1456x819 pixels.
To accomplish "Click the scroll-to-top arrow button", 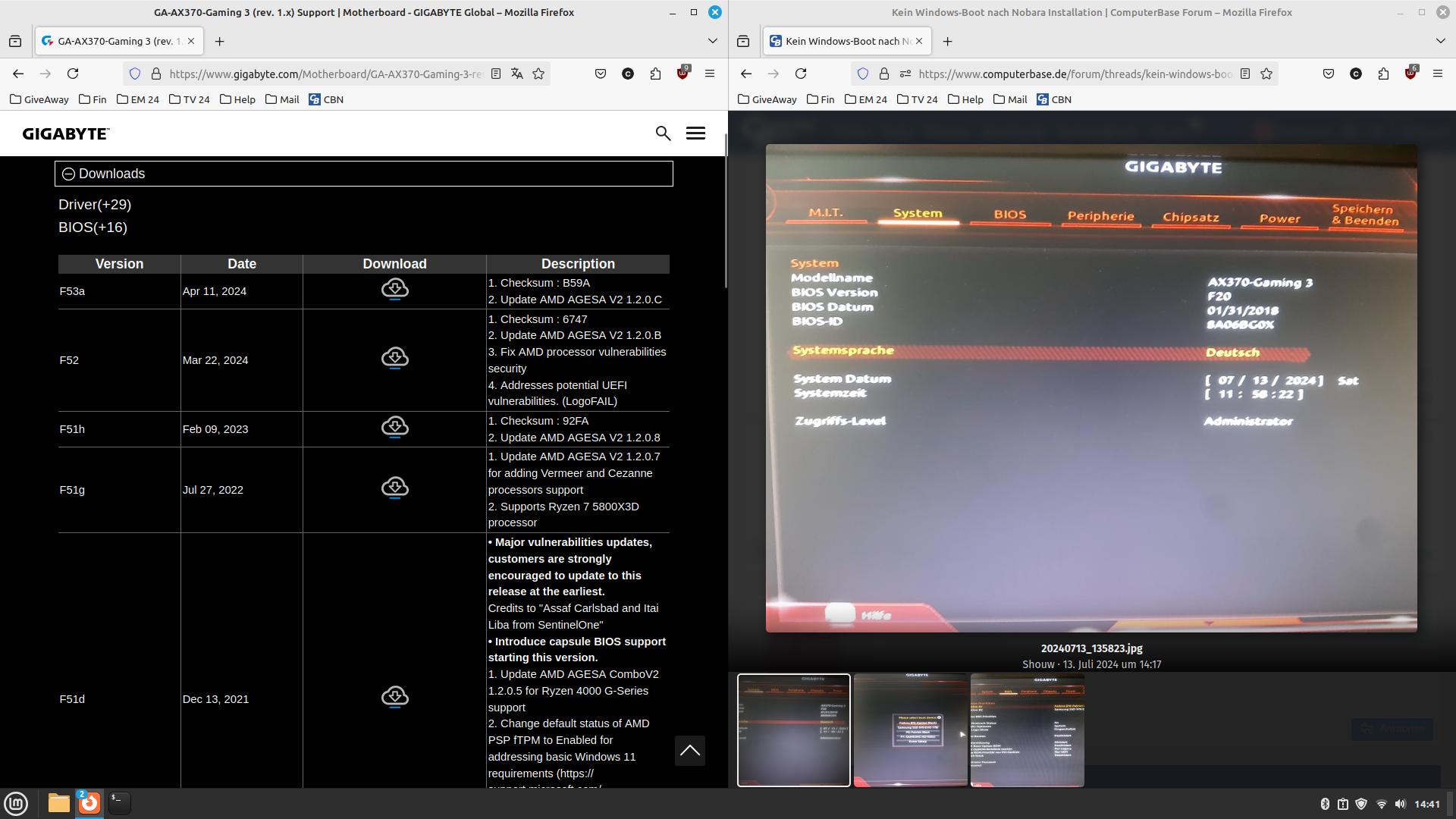I will [689, 751].
